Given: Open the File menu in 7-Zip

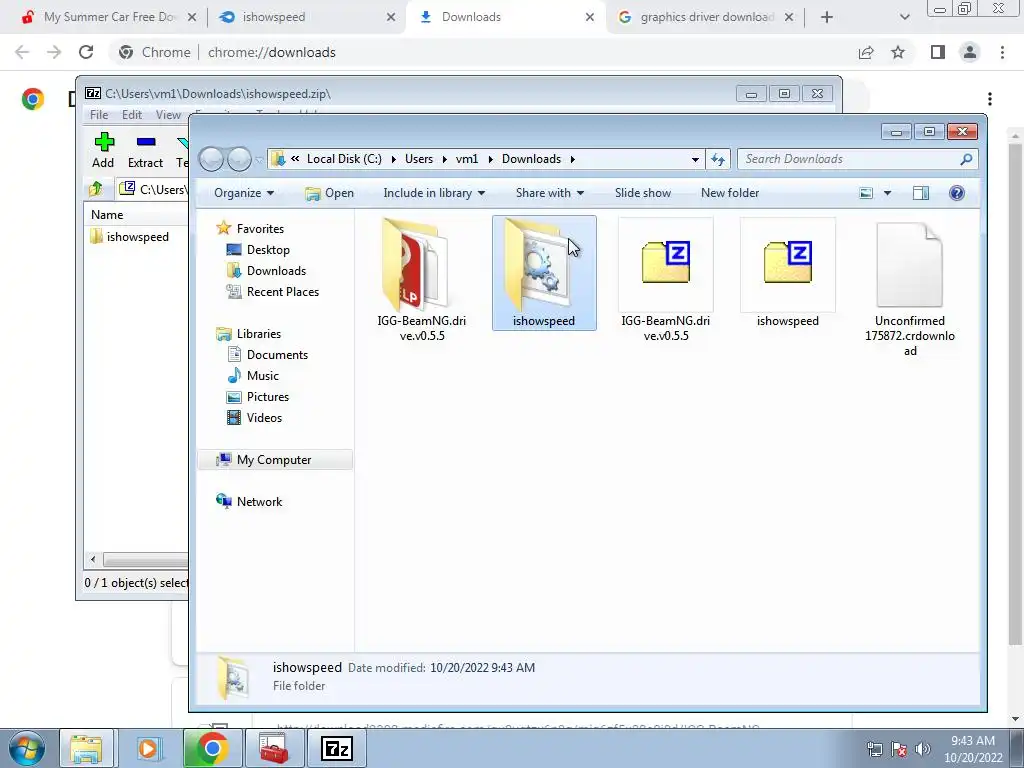Looking at the screenshot, I should click(x=99, y=114).
